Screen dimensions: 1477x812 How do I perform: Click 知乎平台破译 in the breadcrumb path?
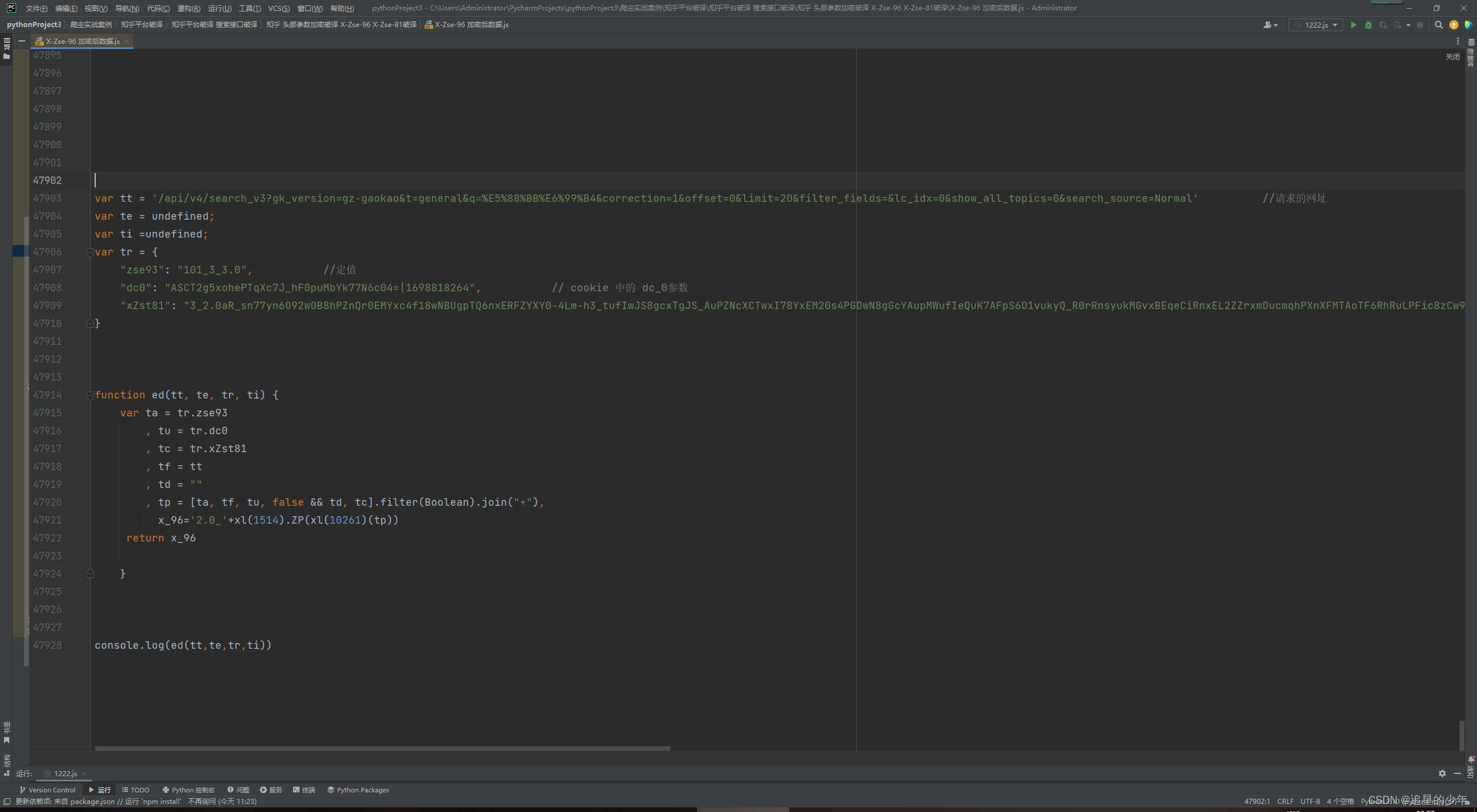(x=141, y=25)
